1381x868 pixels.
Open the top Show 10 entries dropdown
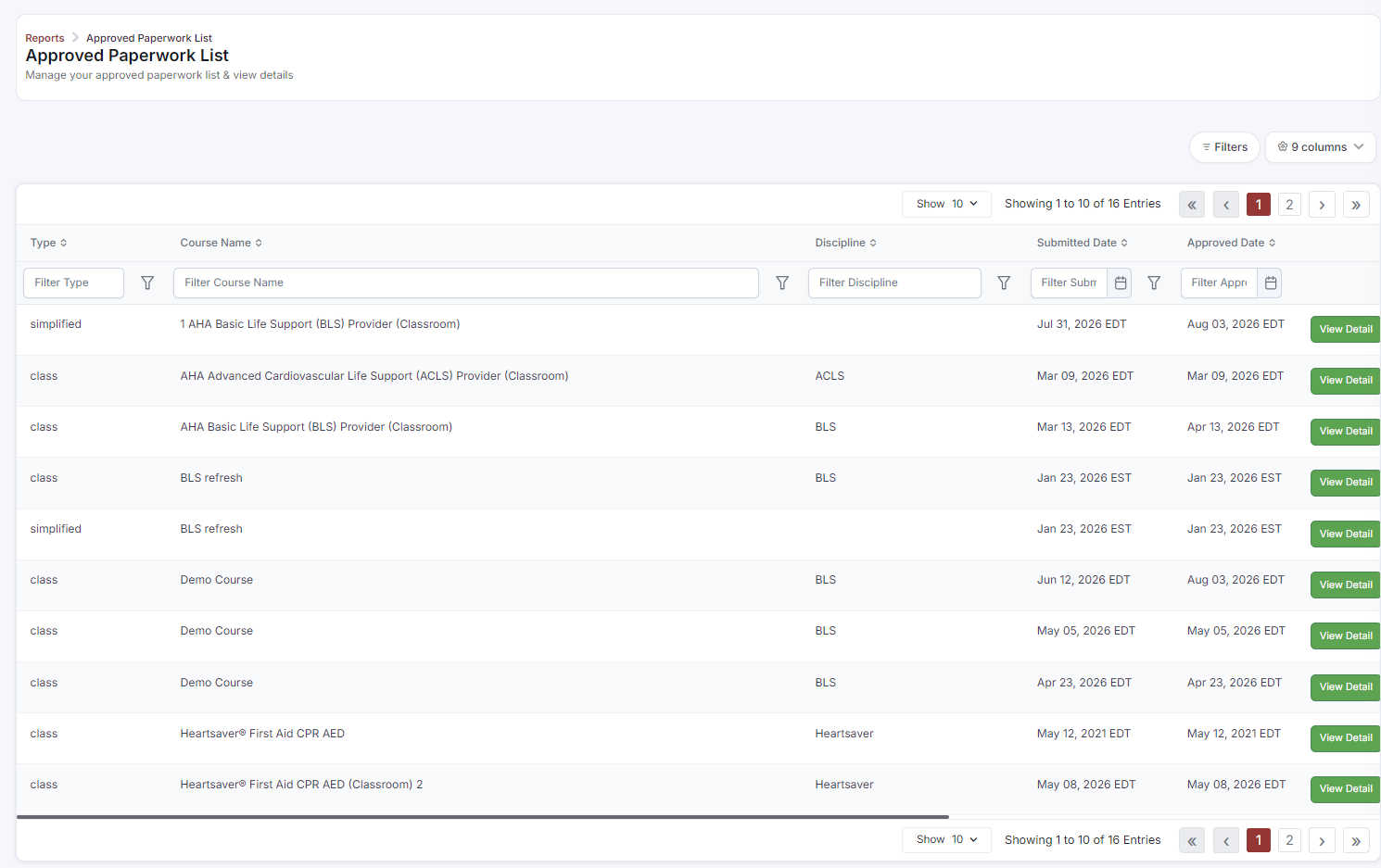tap(946, 204)
